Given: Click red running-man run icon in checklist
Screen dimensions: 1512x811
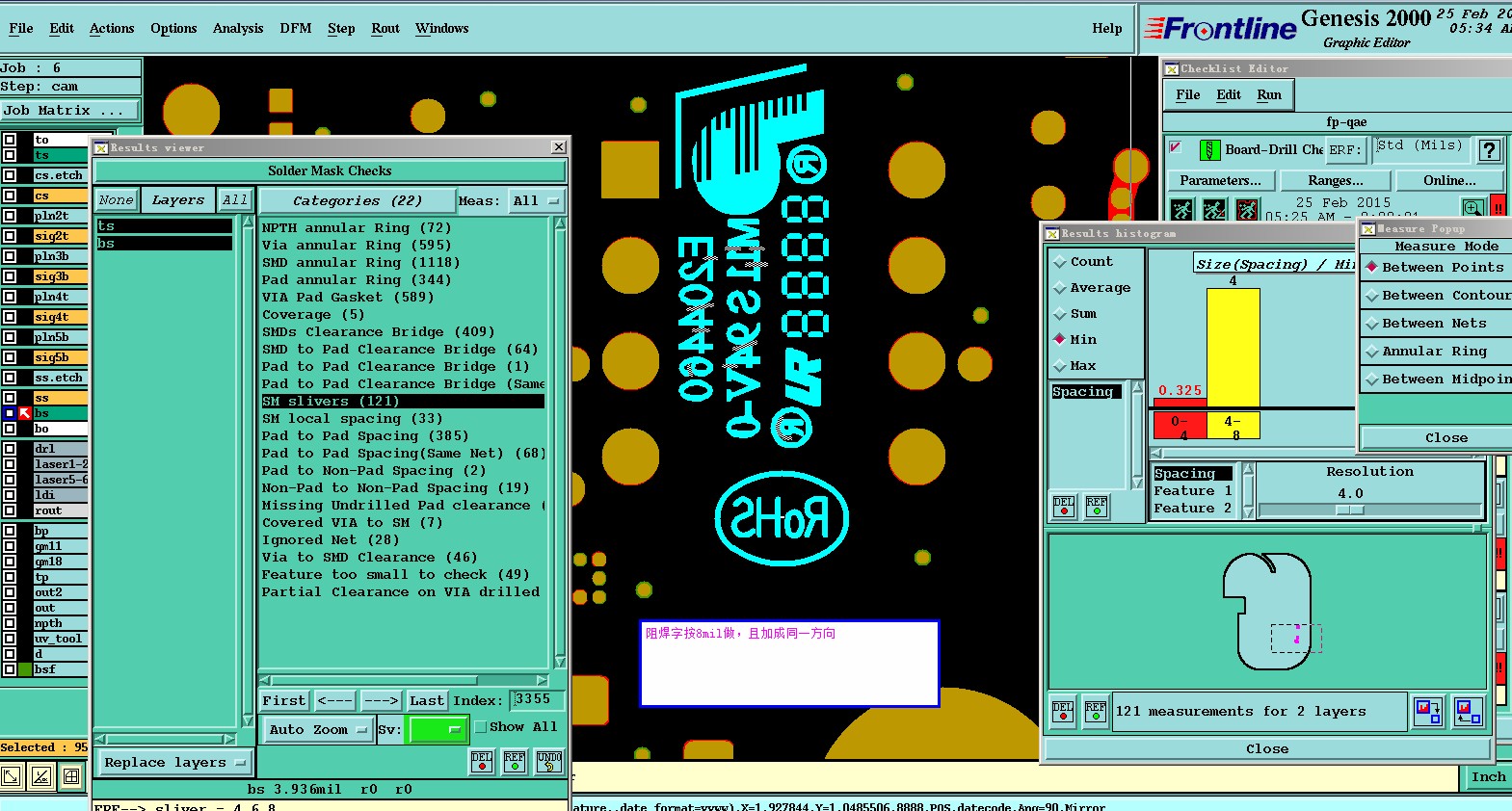Looking at the screenshot, I should coord(1247,209).
